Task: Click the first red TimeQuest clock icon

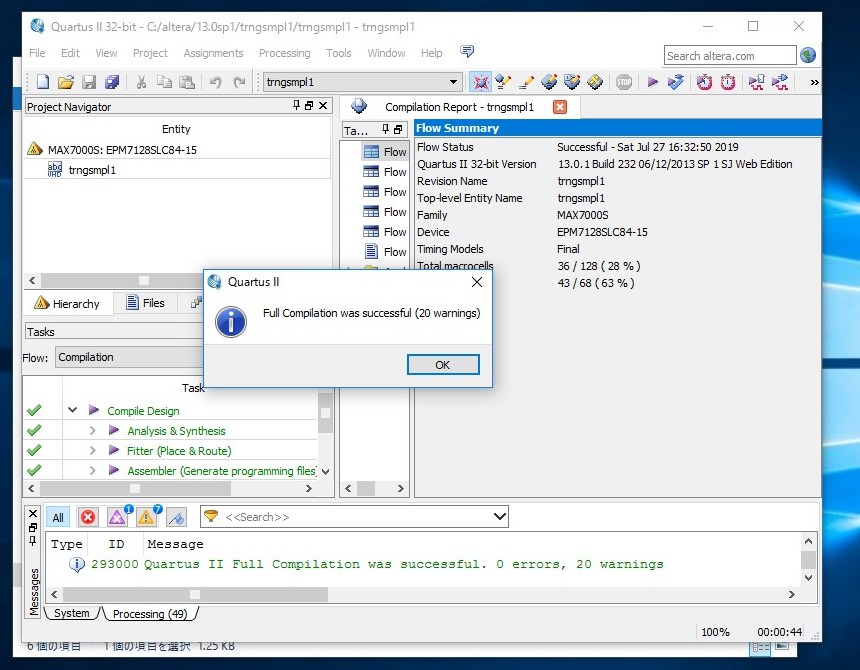Action: tap(704, 82)
